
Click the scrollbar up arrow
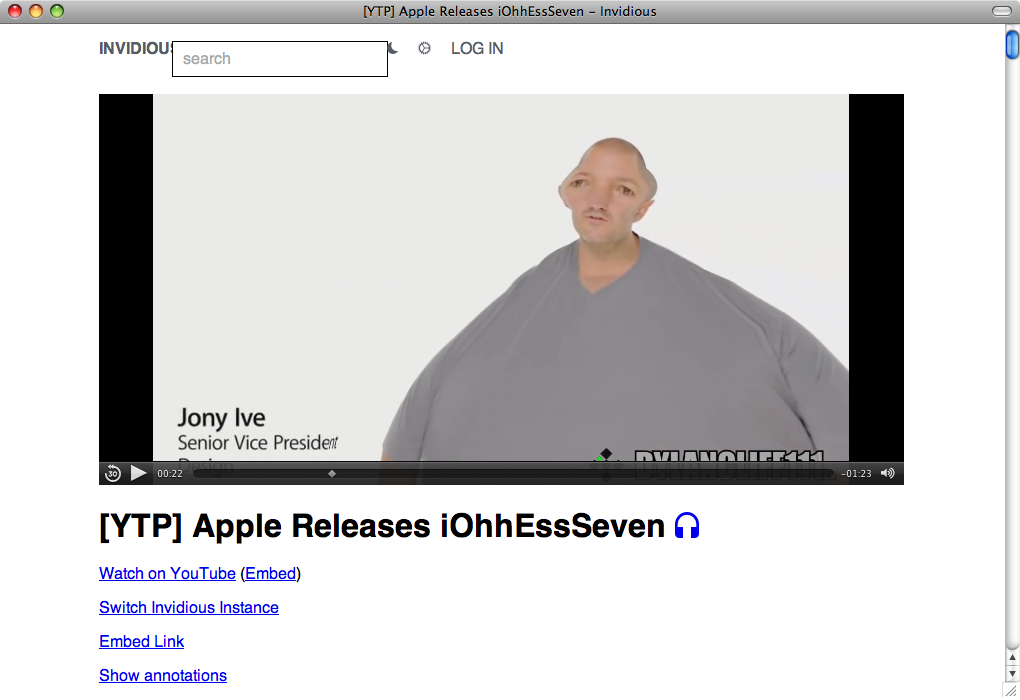pos(1012,658)
